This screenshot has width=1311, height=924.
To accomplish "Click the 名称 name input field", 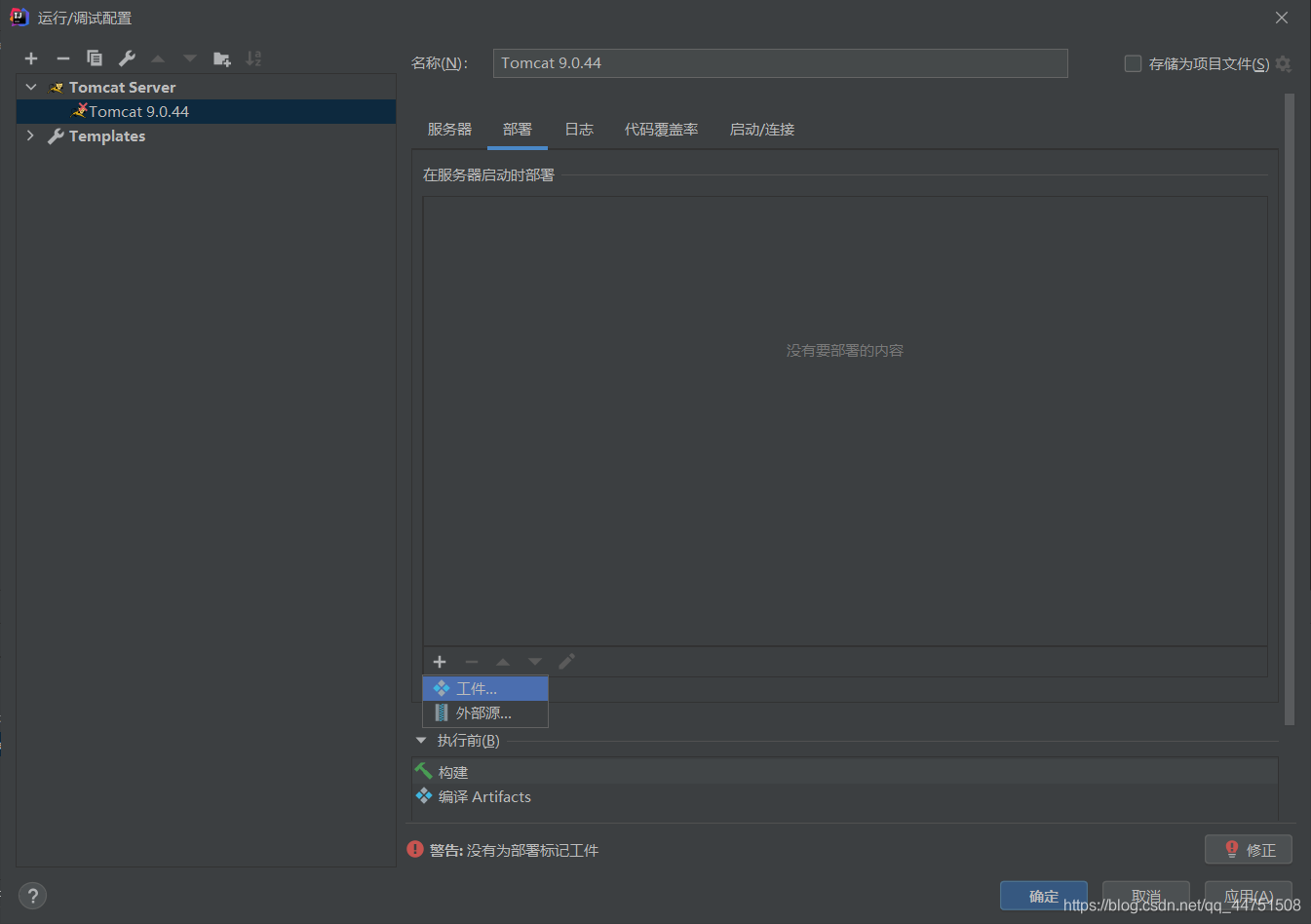I will 781,63.
